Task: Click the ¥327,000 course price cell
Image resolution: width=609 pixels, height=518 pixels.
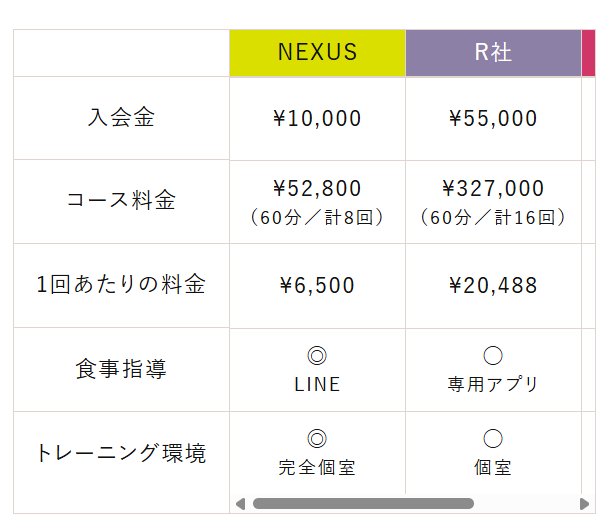Action: [x=493, y=202]
